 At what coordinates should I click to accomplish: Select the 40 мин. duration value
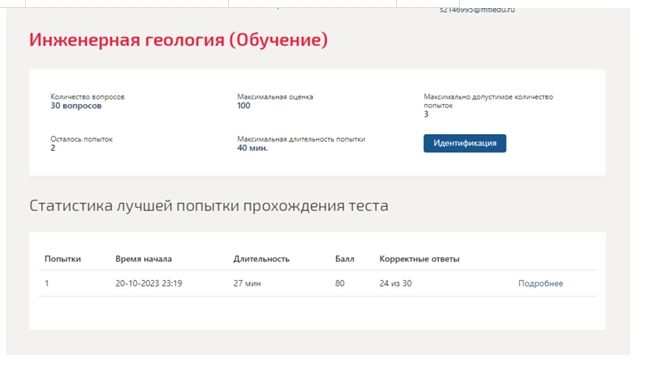(x=253, y=148)
